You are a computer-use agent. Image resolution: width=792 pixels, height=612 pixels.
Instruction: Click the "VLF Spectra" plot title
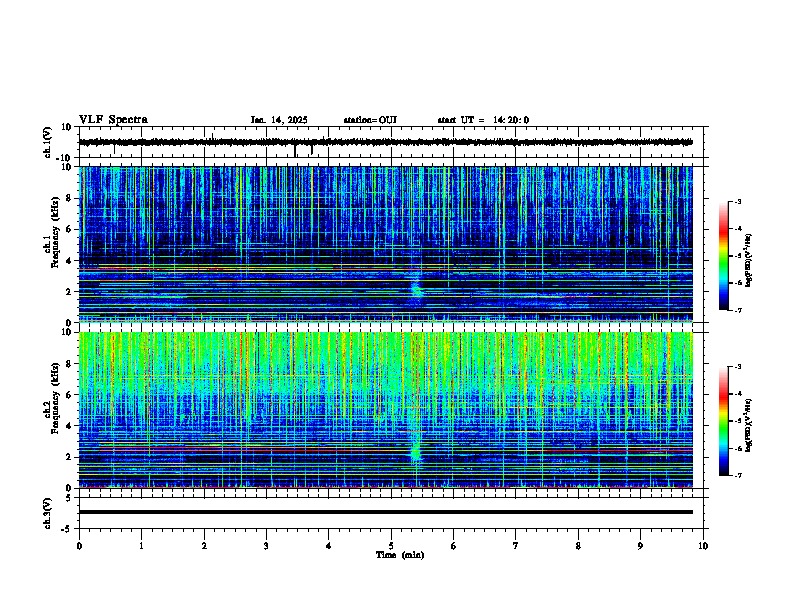pos(113,120)
